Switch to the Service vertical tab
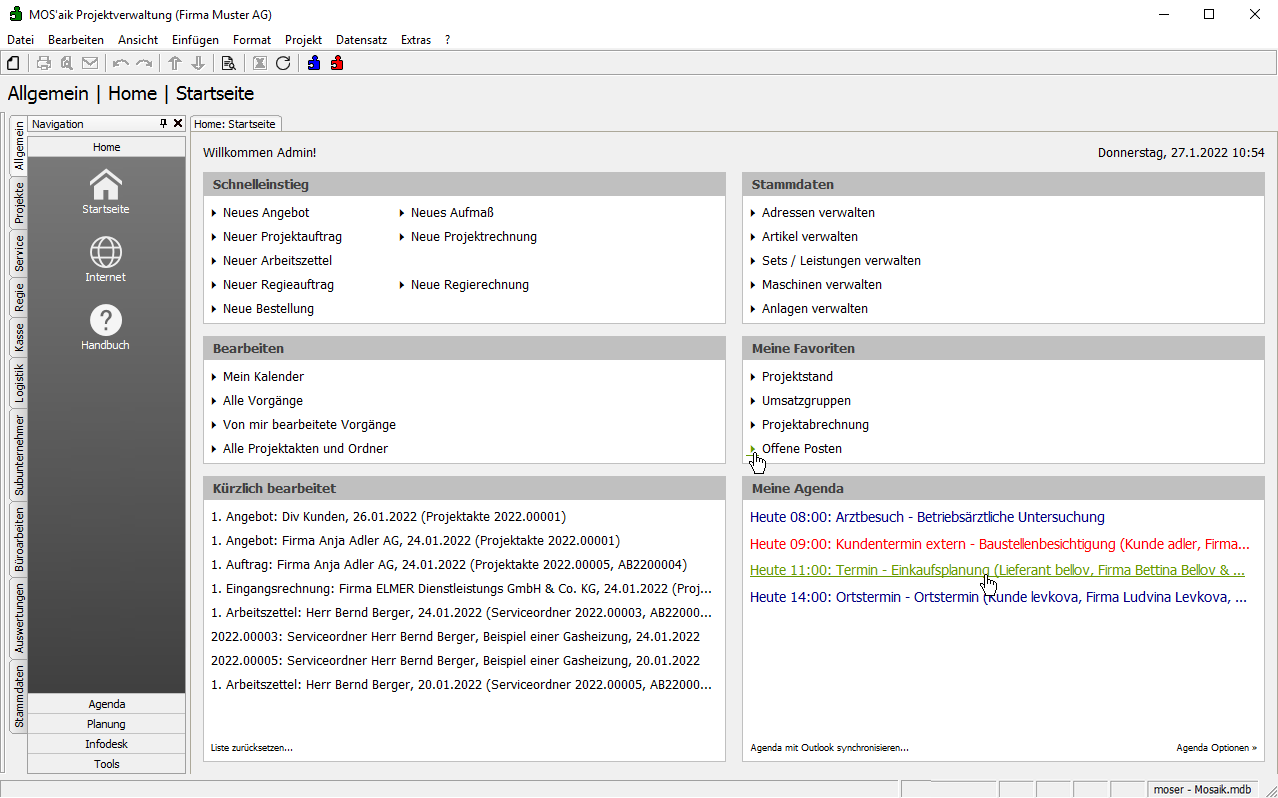1278x798 pixels. point(19,254)
